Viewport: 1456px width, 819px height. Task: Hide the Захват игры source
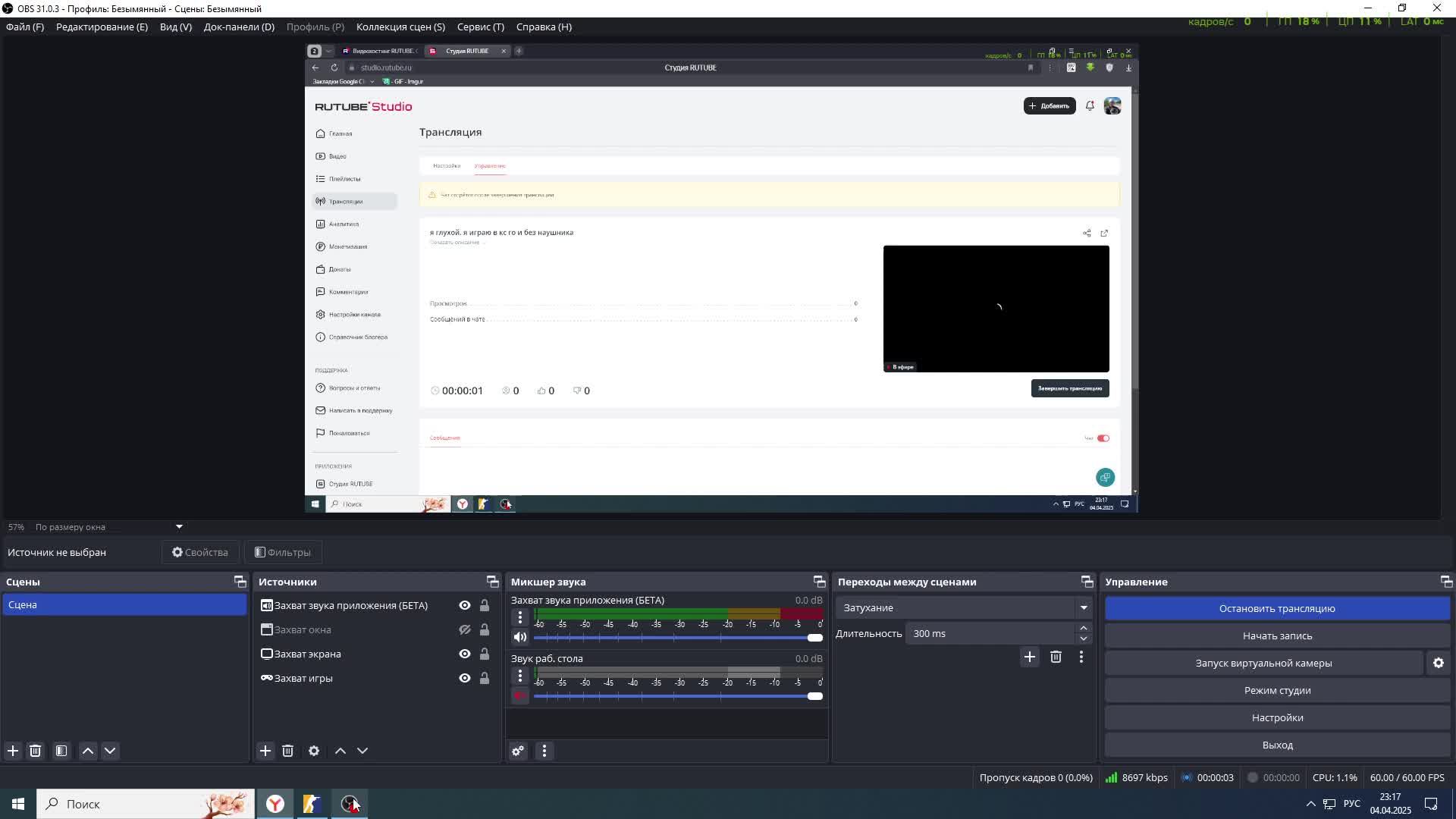click(x=465, y=678)
